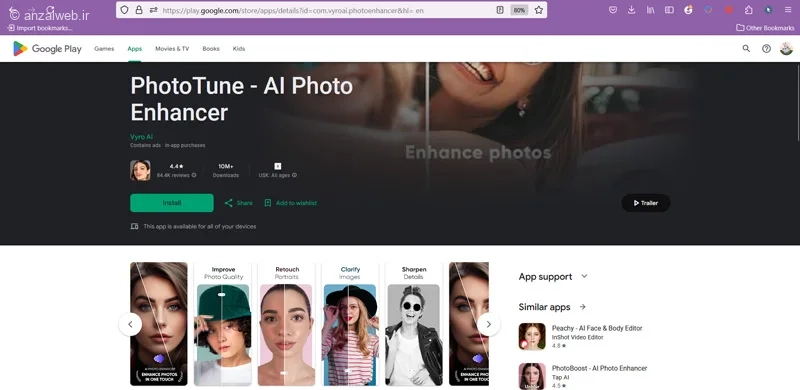
Task: Open the Pocket save icon
Action: pyautogui.click(x=613, y=10)
